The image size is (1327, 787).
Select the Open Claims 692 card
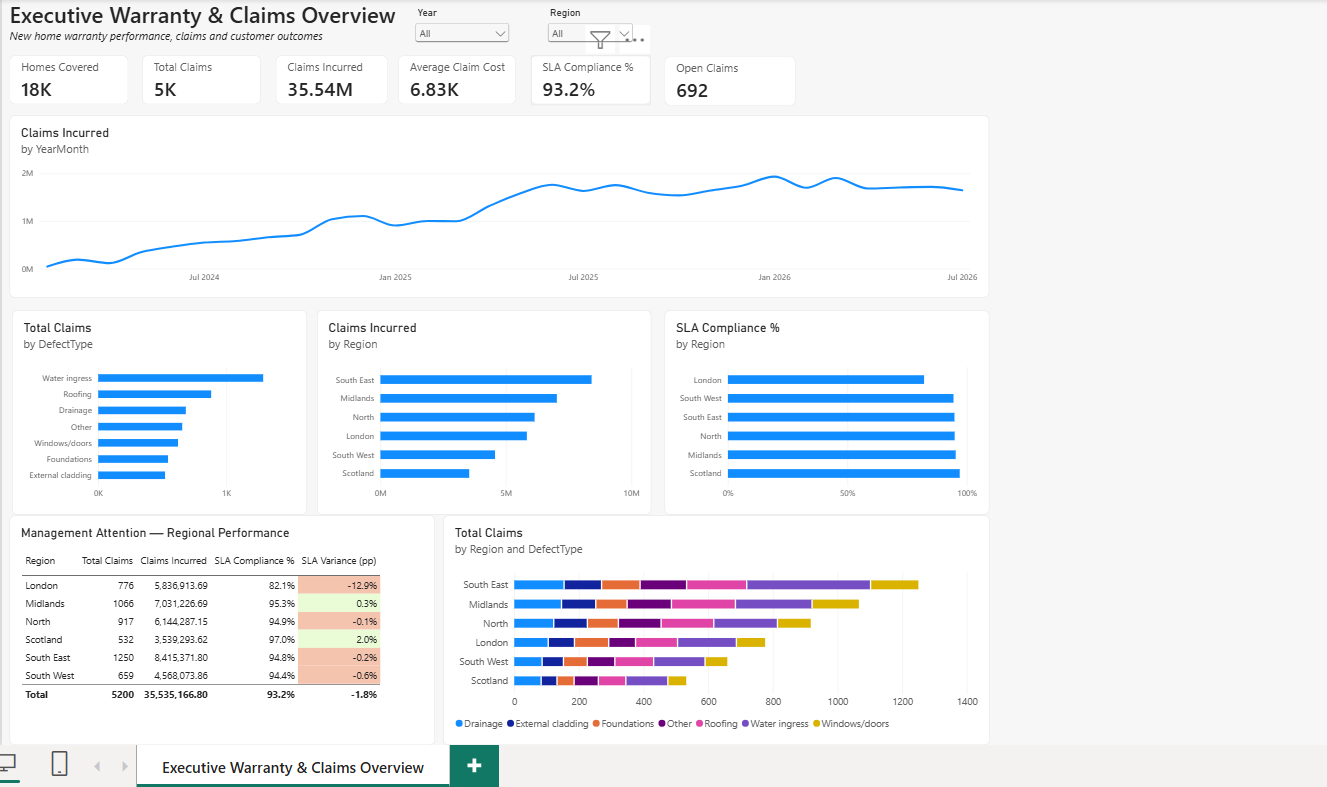tap(730, 81)
